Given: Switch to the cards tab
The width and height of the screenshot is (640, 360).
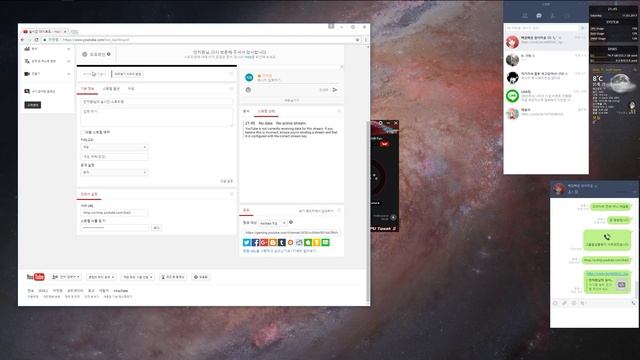Looking at the screenshot, I should pyautogui.click(x=131, y=89).
